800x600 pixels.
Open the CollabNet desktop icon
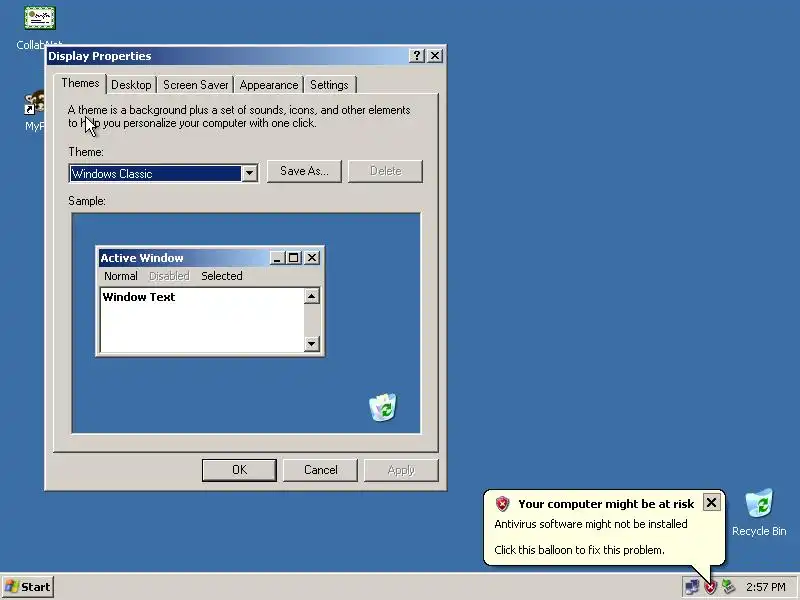coord(39,18)
